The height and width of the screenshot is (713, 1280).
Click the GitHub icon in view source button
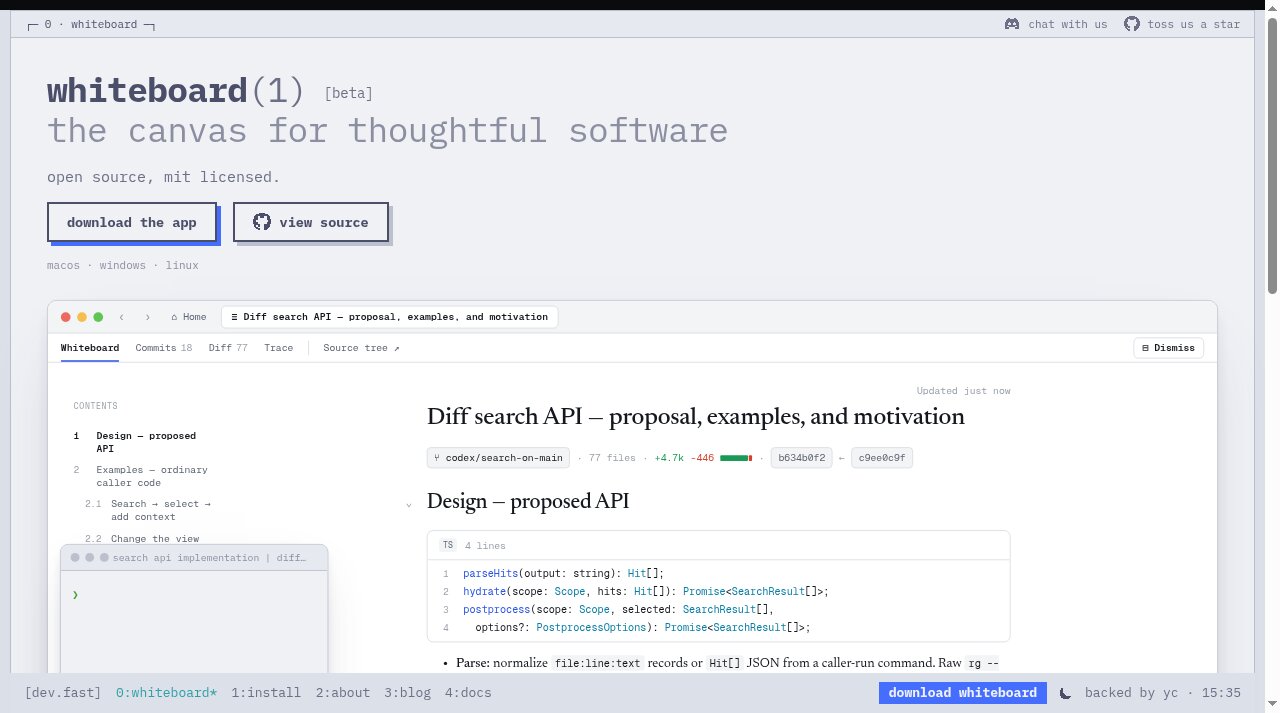[262, 222]
